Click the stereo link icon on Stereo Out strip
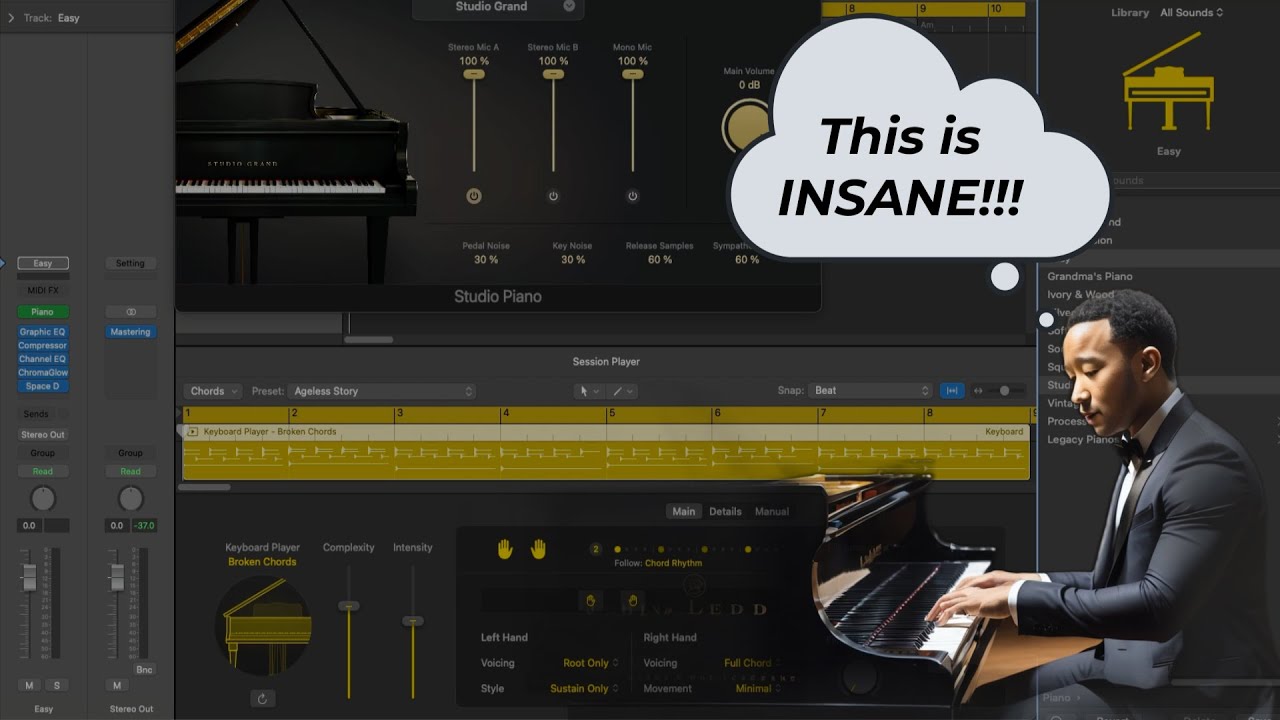 coord(130,312)
